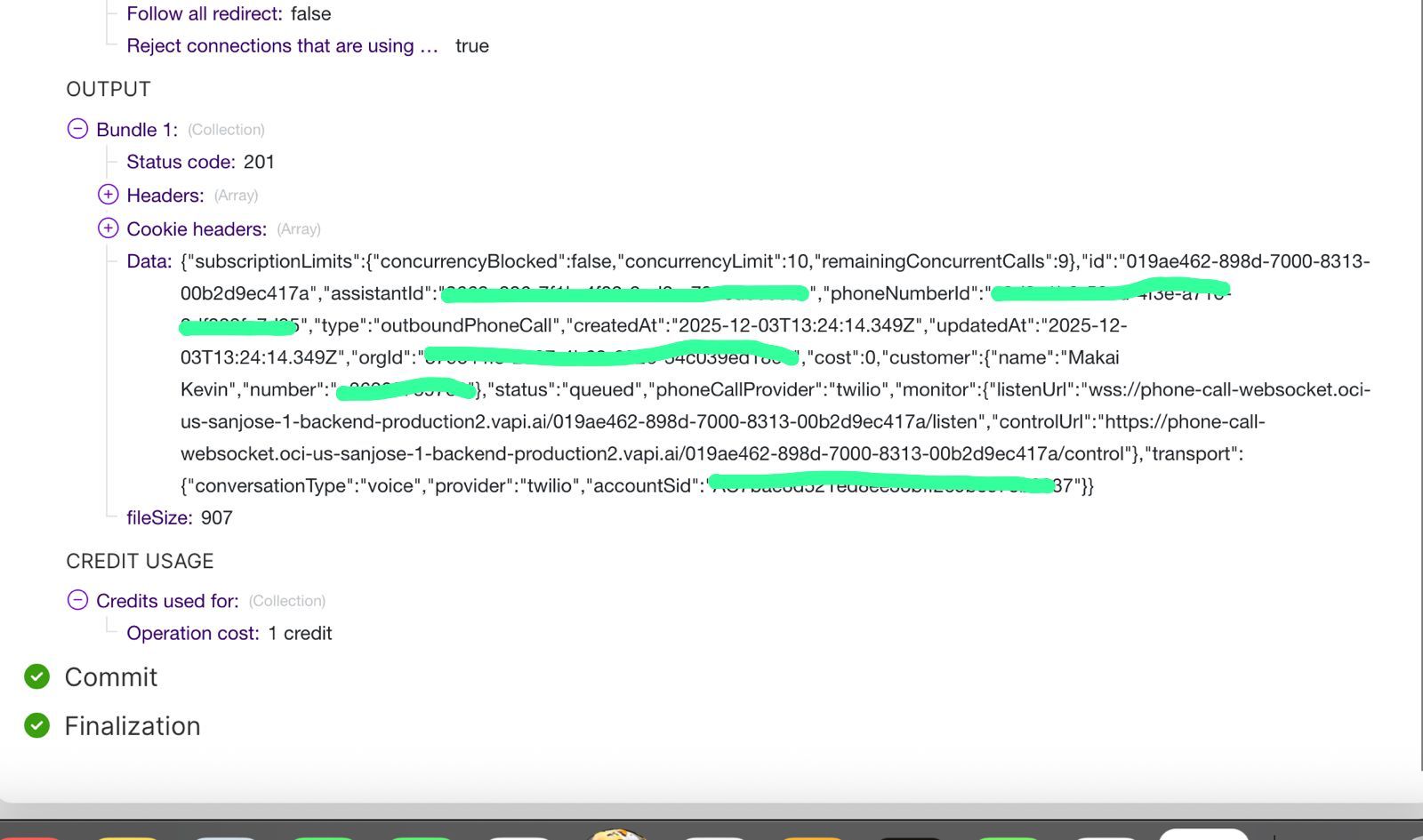1423x840 pixels.
Task: Click '(Array)' type tag next to Headers
Action: [x=236, y=196]
